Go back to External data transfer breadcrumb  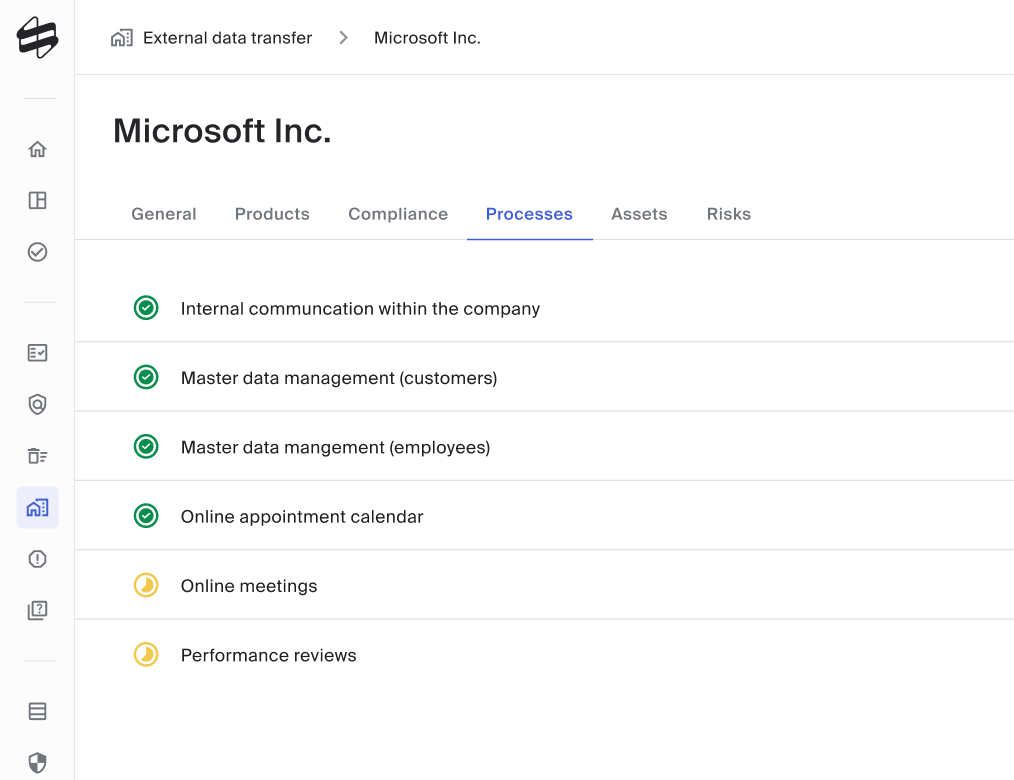(x=227, y=38)
